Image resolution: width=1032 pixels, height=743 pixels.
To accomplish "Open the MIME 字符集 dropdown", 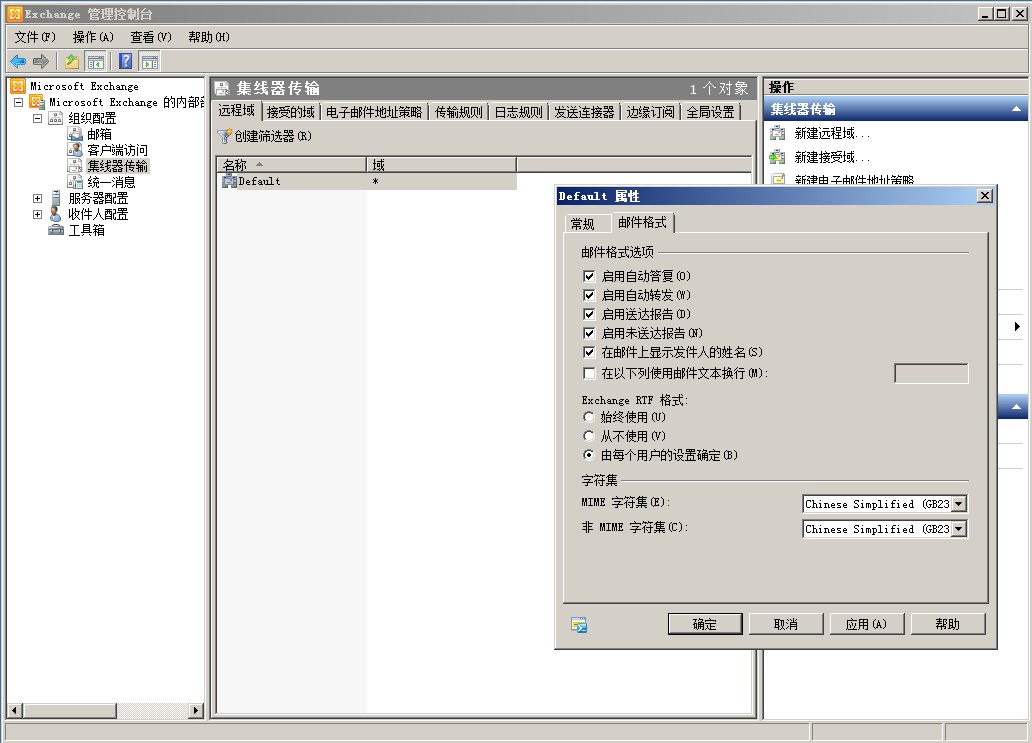I will 959,504.
